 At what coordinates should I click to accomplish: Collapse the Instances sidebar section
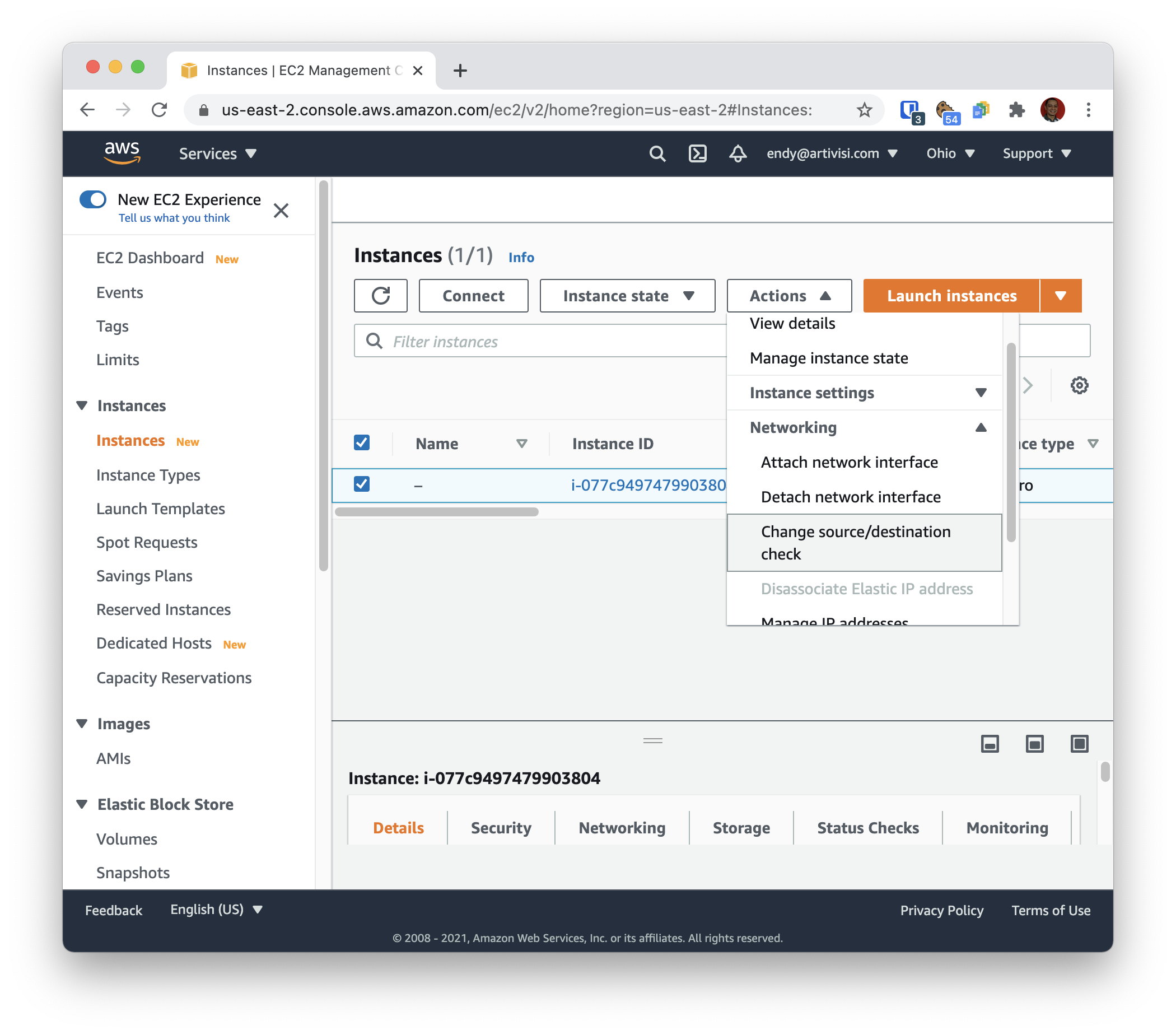point(82,405)
